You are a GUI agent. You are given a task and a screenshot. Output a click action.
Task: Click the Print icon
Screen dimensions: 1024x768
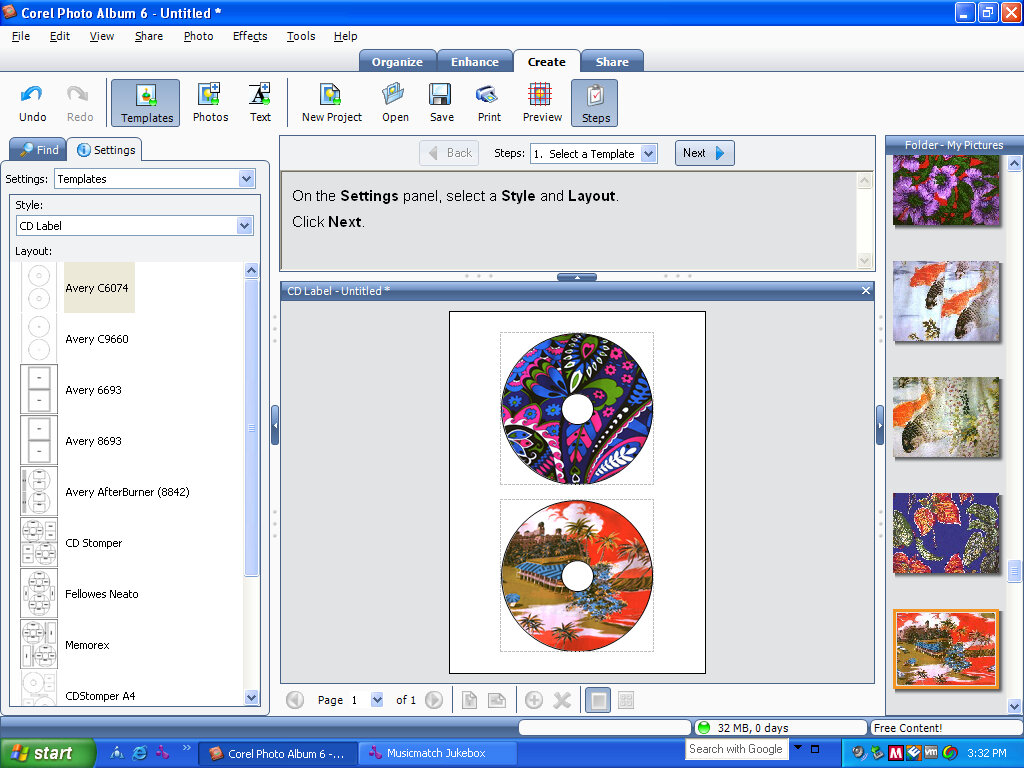(x=489, y=103)
